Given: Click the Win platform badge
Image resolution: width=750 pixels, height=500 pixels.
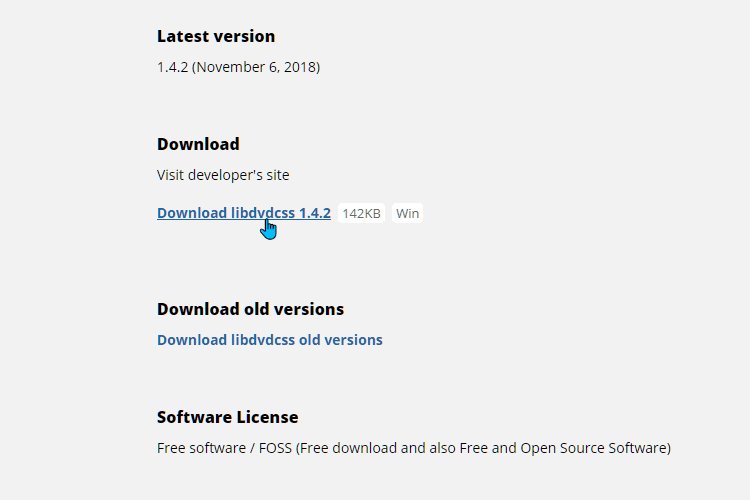Looking at the screenshot, I should 407,213.
